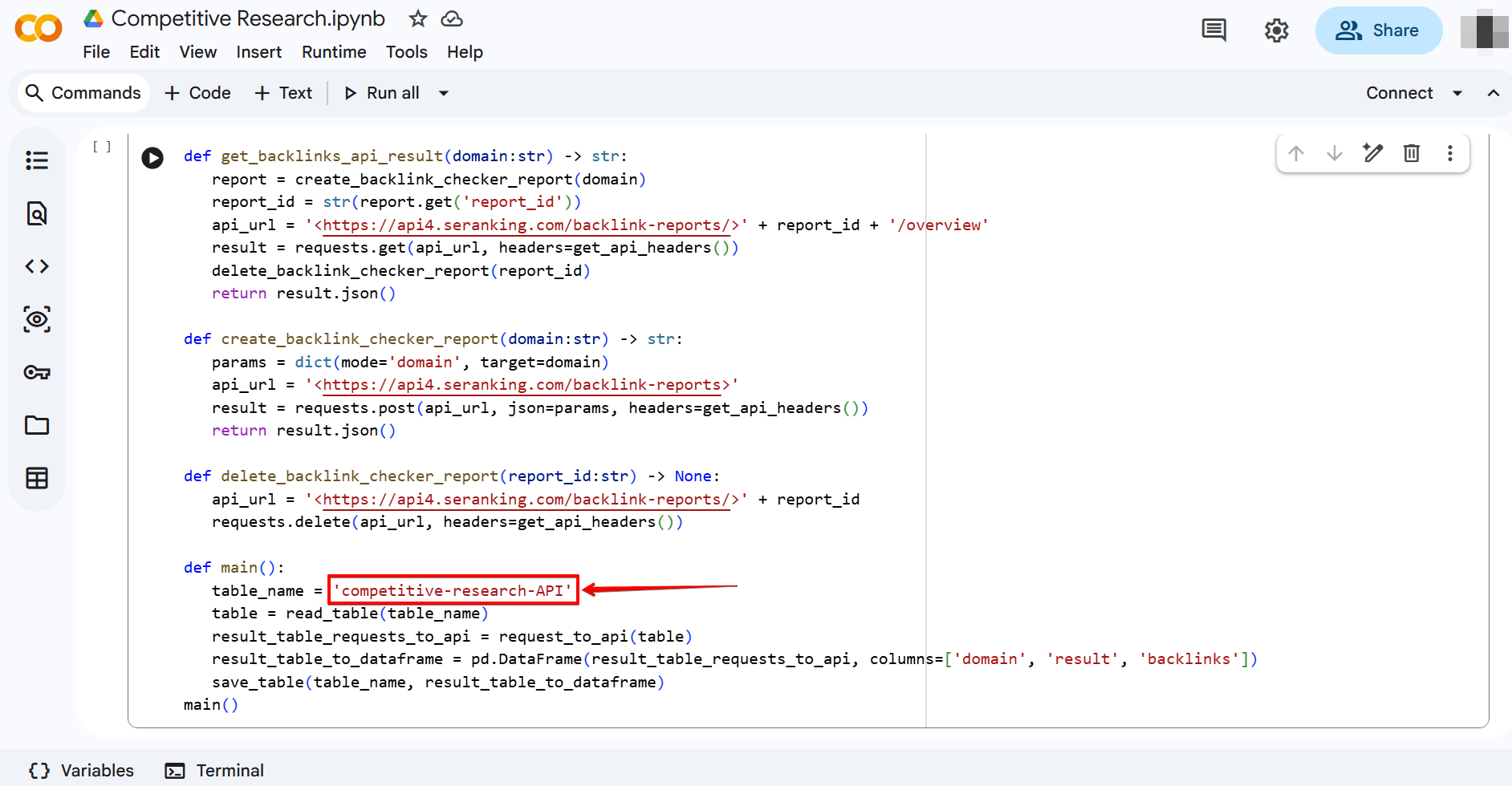The image size is (1512, 786).
Task: Open the Code snippets sidebar icon
Action: click(x=37, y=266)
